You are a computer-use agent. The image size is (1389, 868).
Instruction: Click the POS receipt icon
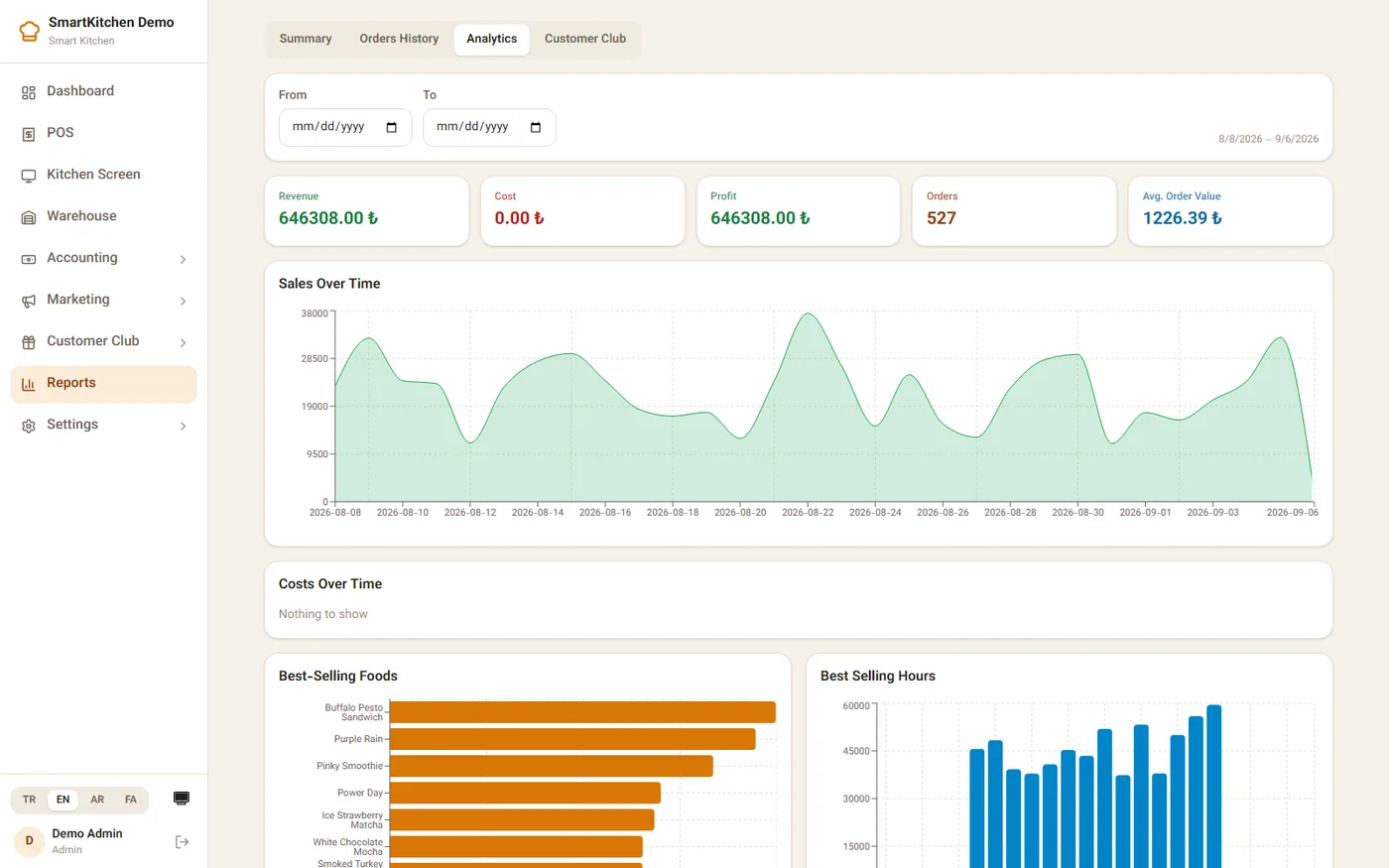pyautogui.click(x=29, y=134)
